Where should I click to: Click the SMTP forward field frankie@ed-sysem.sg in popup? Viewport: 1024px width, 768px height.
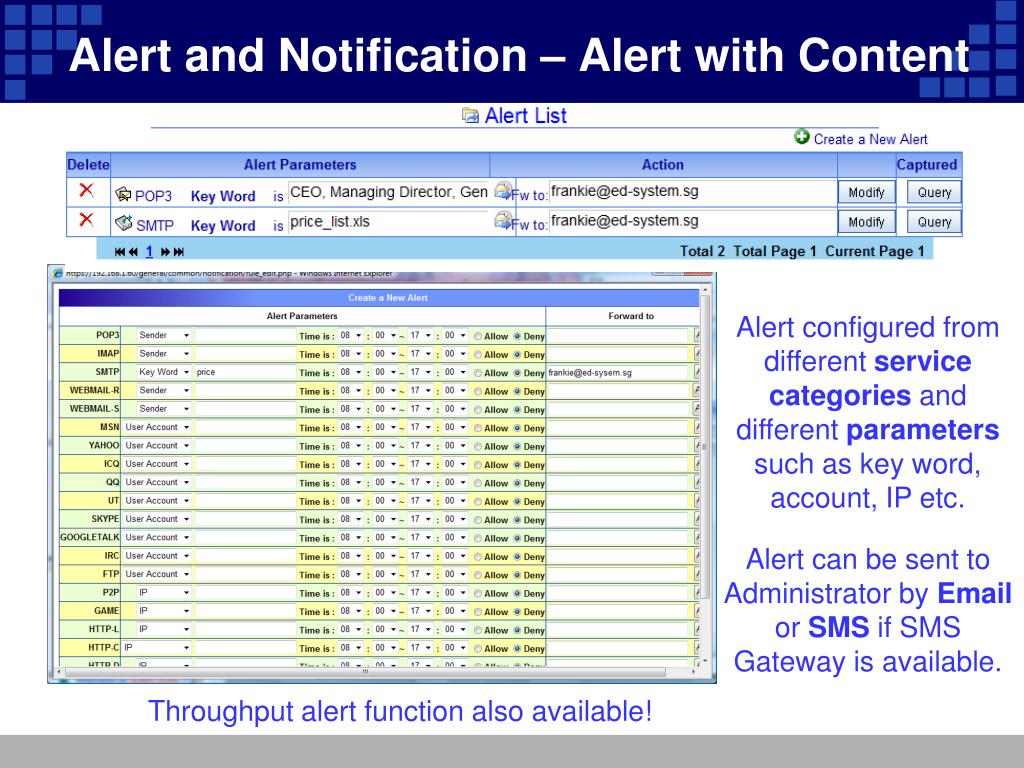619,372
